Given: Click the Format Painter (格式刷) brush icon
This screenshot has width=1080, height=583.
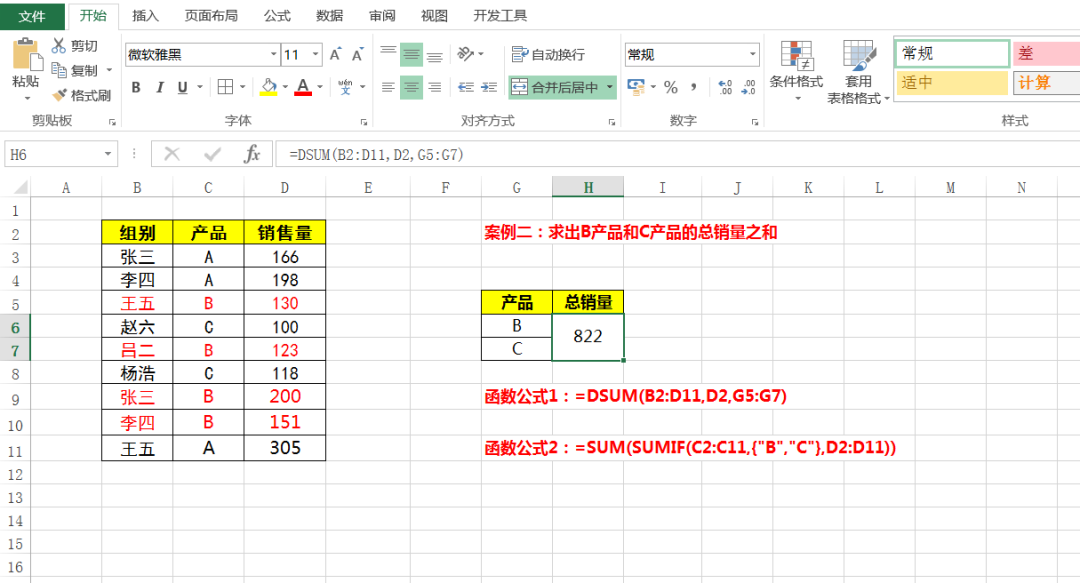Looking at the screenshot, I should click(x=59, y=95).
